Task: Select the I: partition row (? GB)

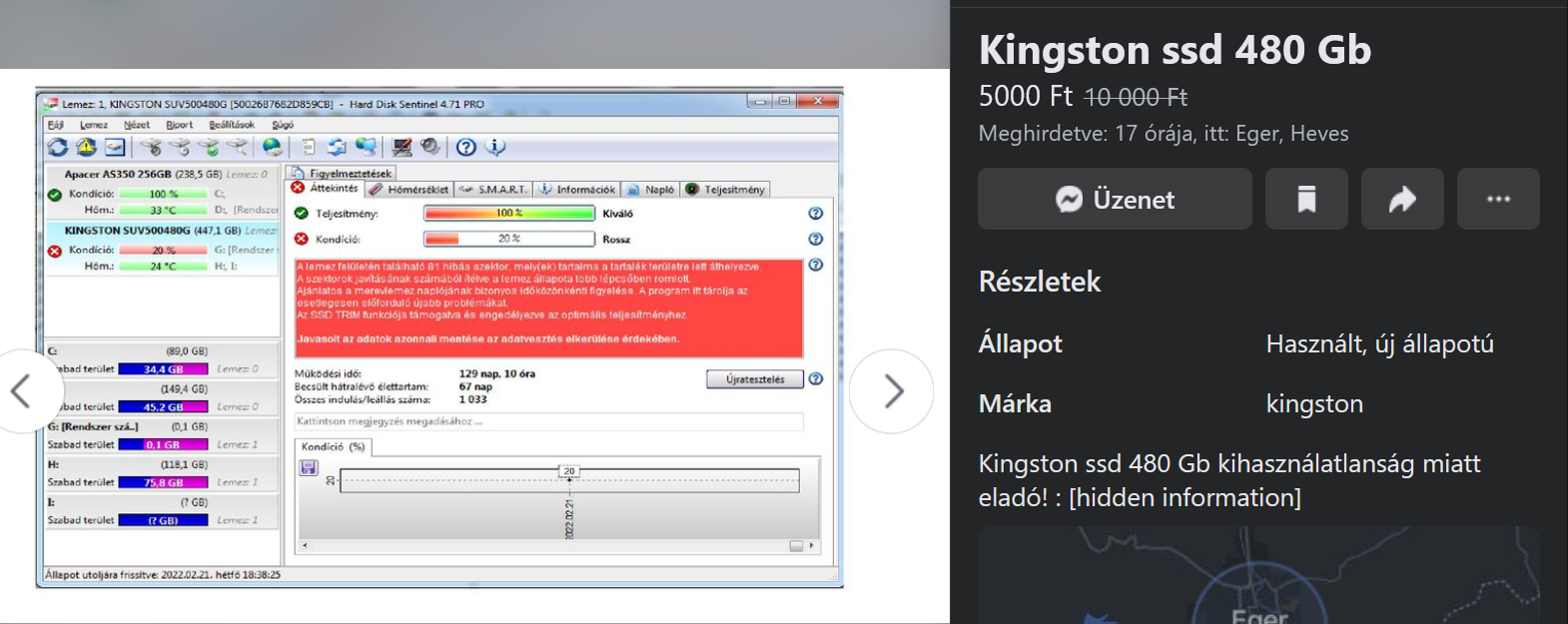Action: pos(162,512)
